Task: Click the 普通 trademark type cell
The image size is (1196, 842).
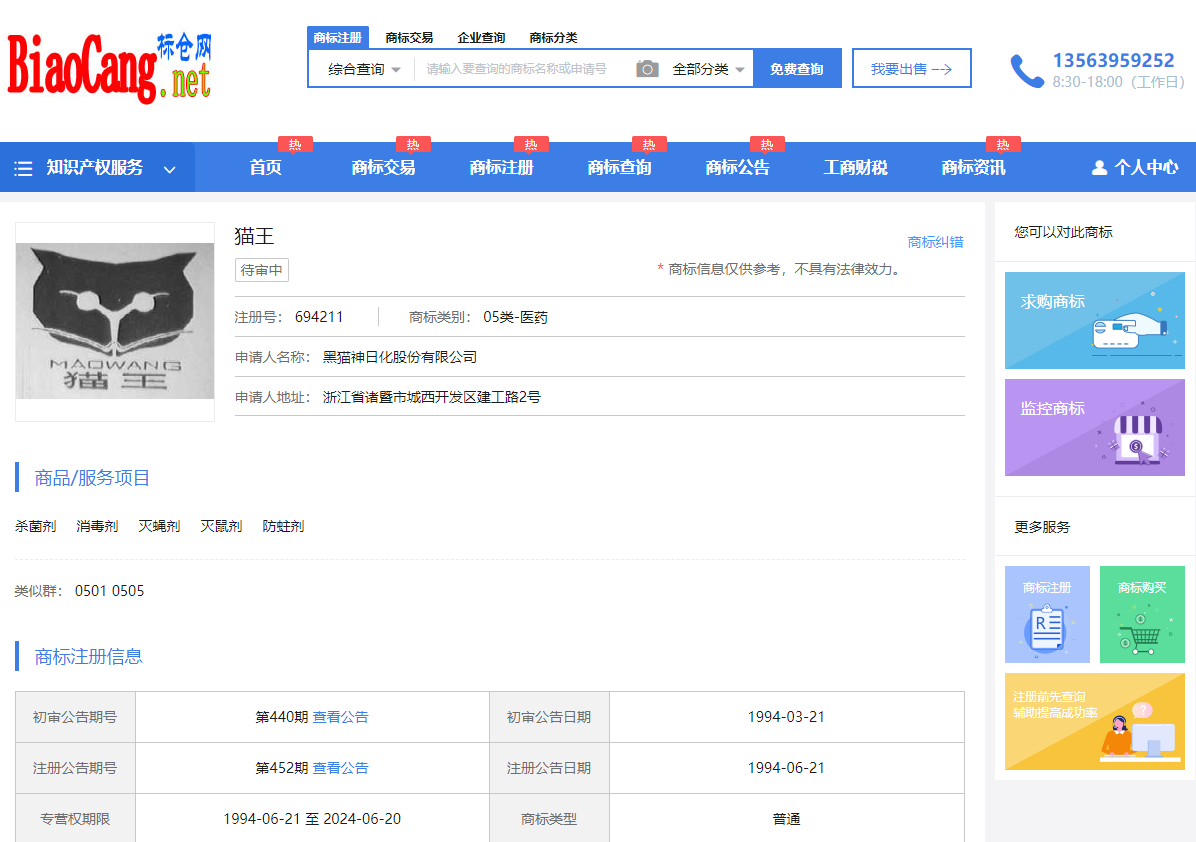Action: 786,818
